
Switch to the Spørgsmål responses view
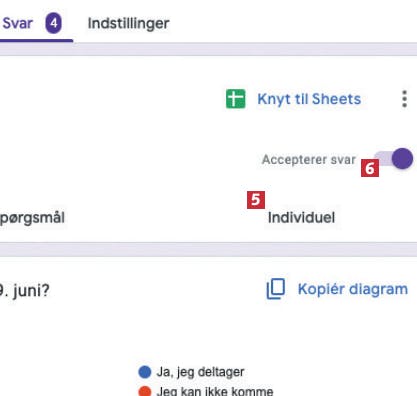click(x=32, y=218)
